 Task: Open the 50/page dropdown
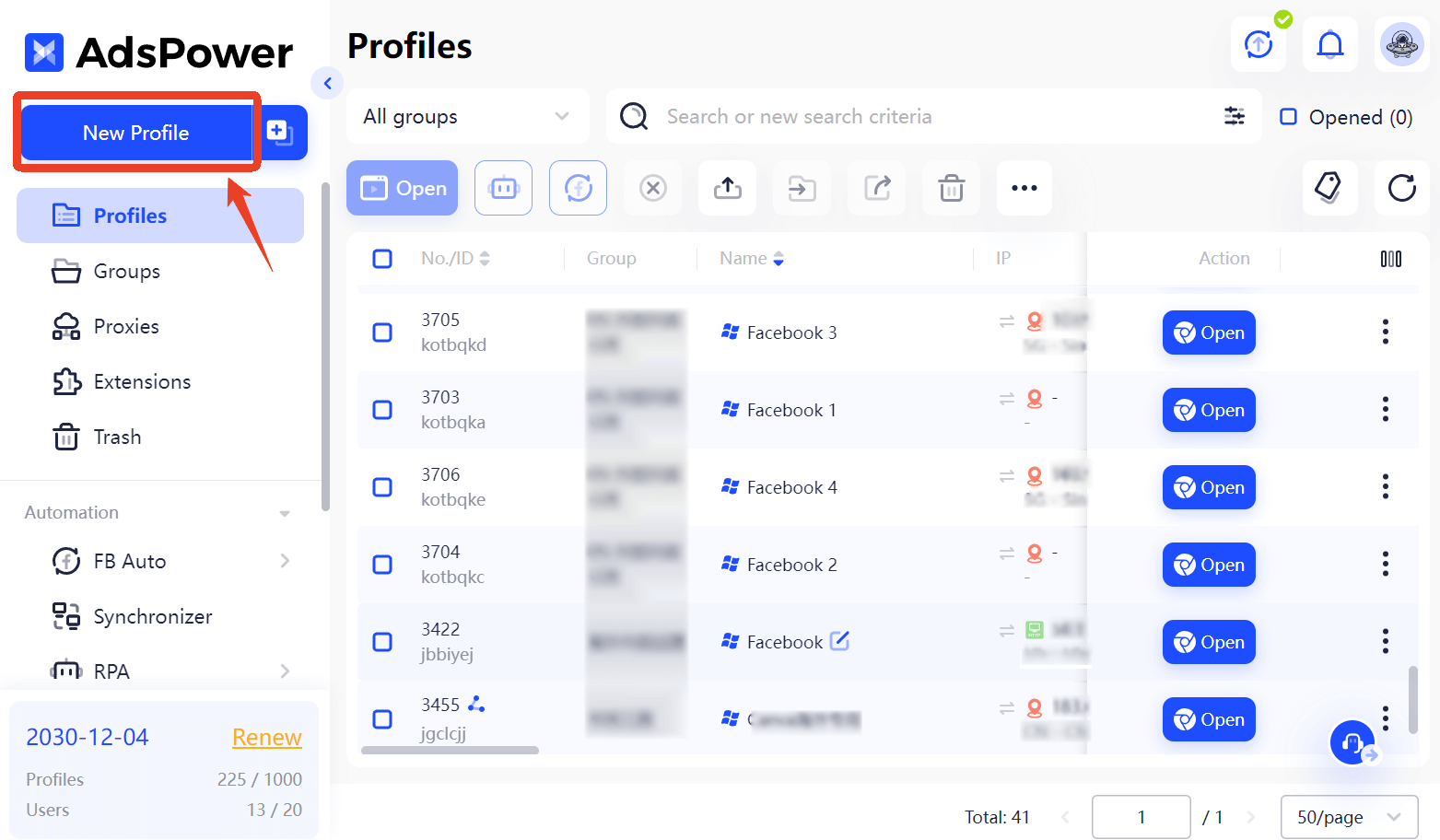point(1349,817)
